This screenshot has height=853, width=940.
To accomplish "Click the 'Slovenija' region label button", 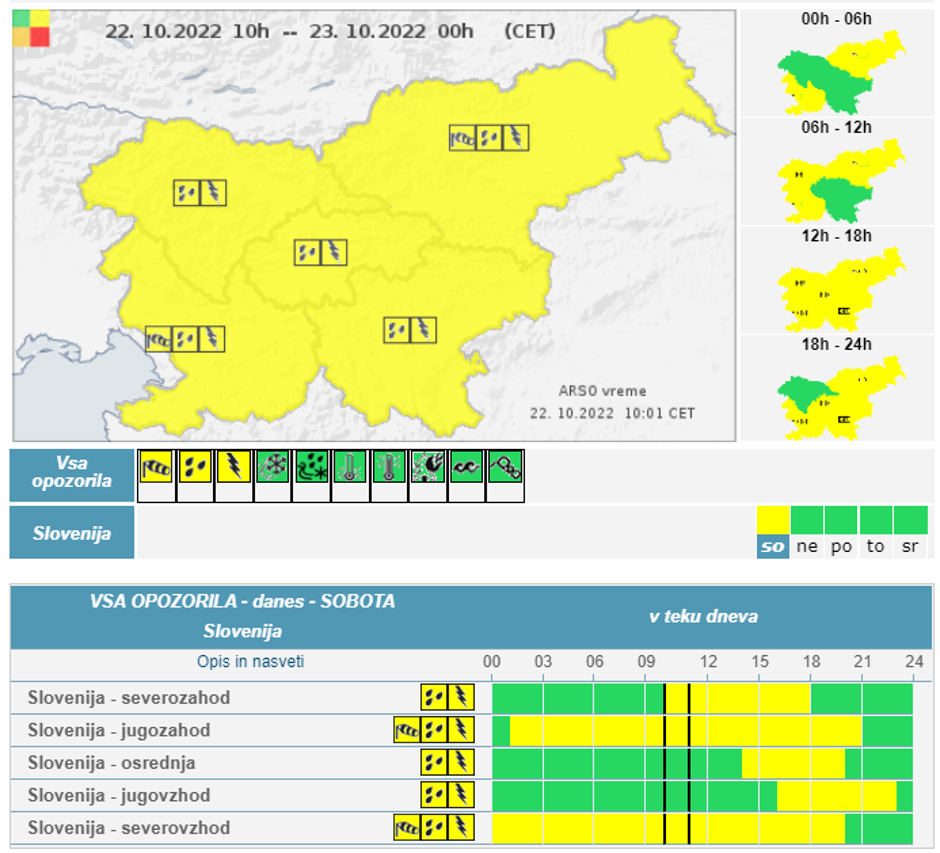I will (72, 533).
